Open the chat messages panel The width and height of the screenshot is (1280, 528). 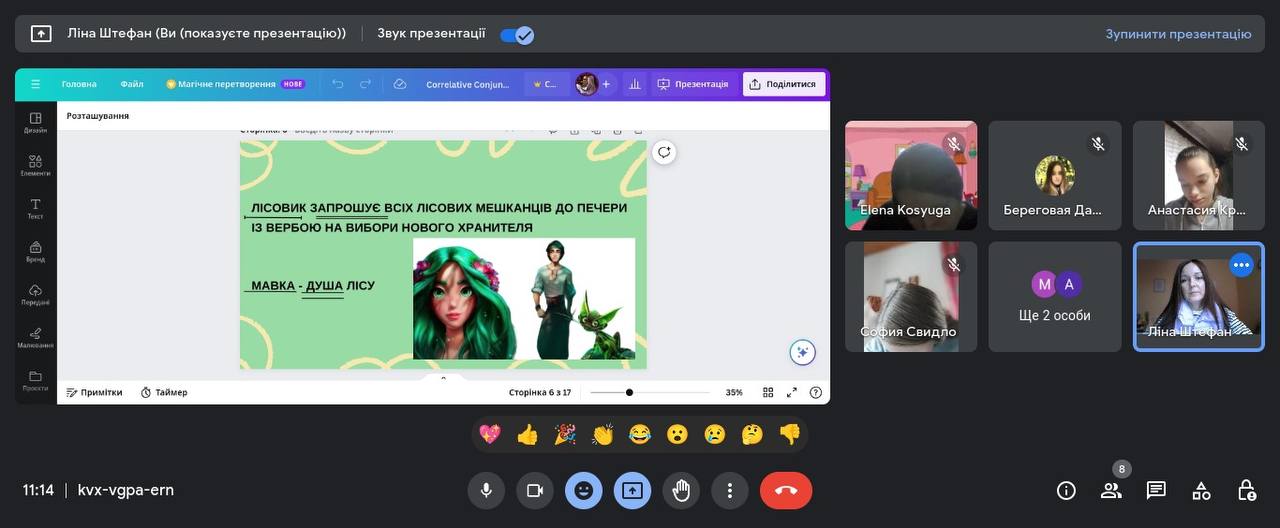[x=1156, y=490]
